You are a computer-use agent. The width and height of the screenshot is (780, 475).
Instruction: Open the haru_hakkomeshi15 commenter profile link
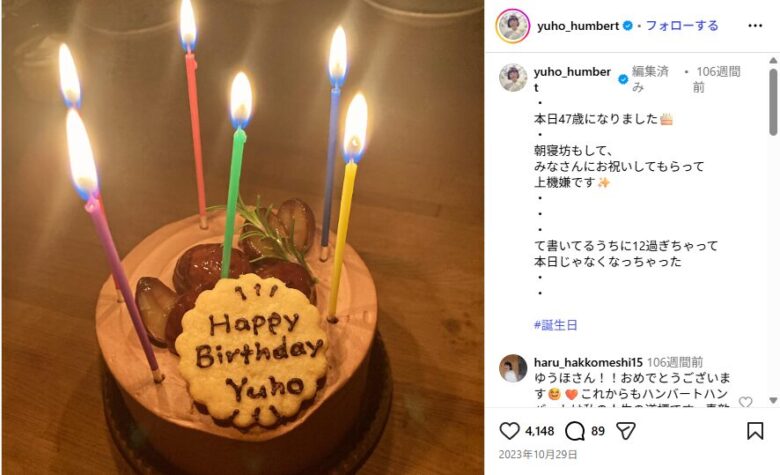(588, 362)
